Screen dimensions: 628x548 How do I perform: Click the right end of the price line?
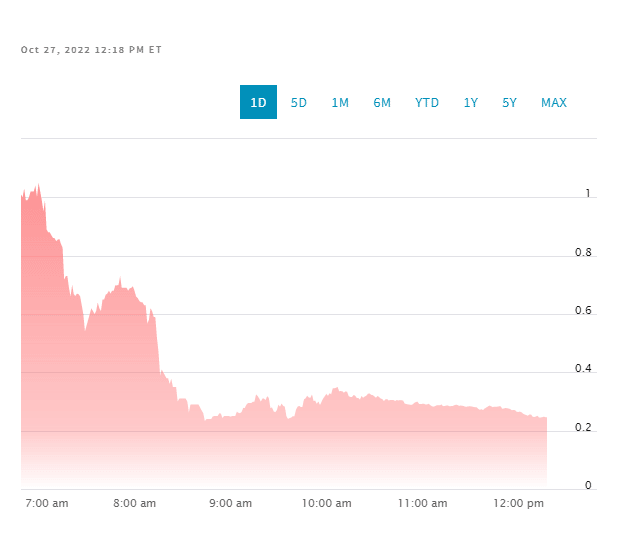click(546, 418)
